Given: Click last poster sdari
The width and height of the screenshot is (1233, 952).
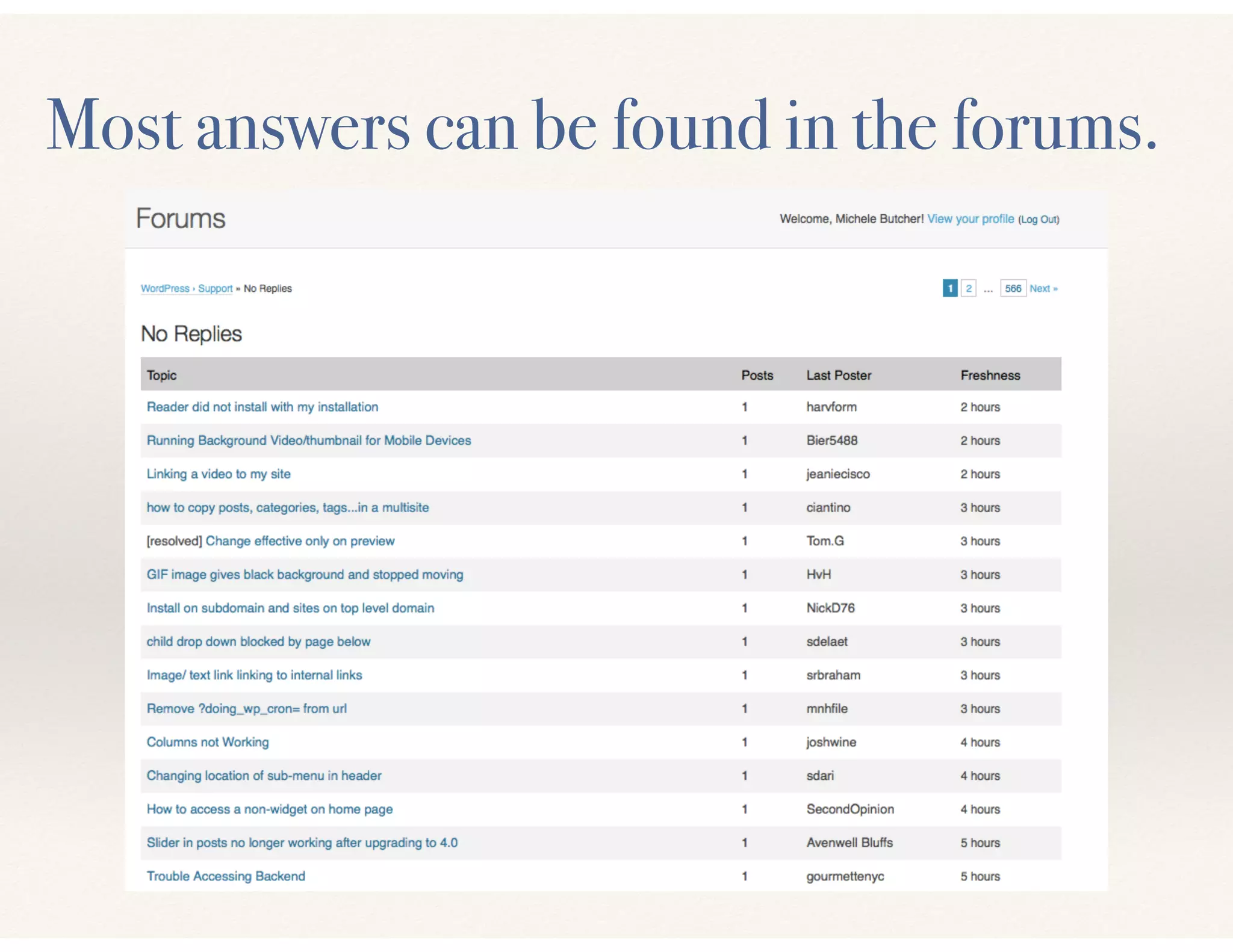Looking at the screenshot, I should [x=820, y=776].
